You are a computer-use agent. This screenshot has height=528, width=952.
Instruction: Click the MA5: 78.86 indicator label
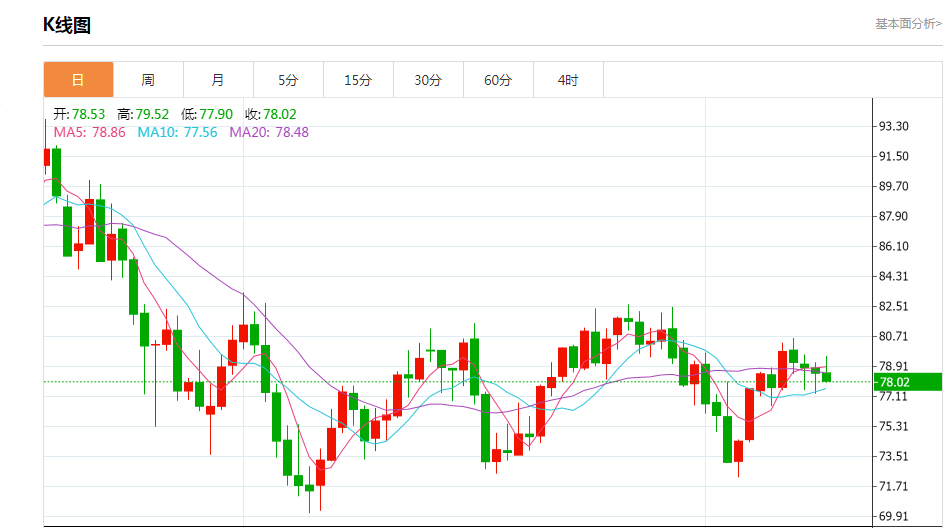89,132
